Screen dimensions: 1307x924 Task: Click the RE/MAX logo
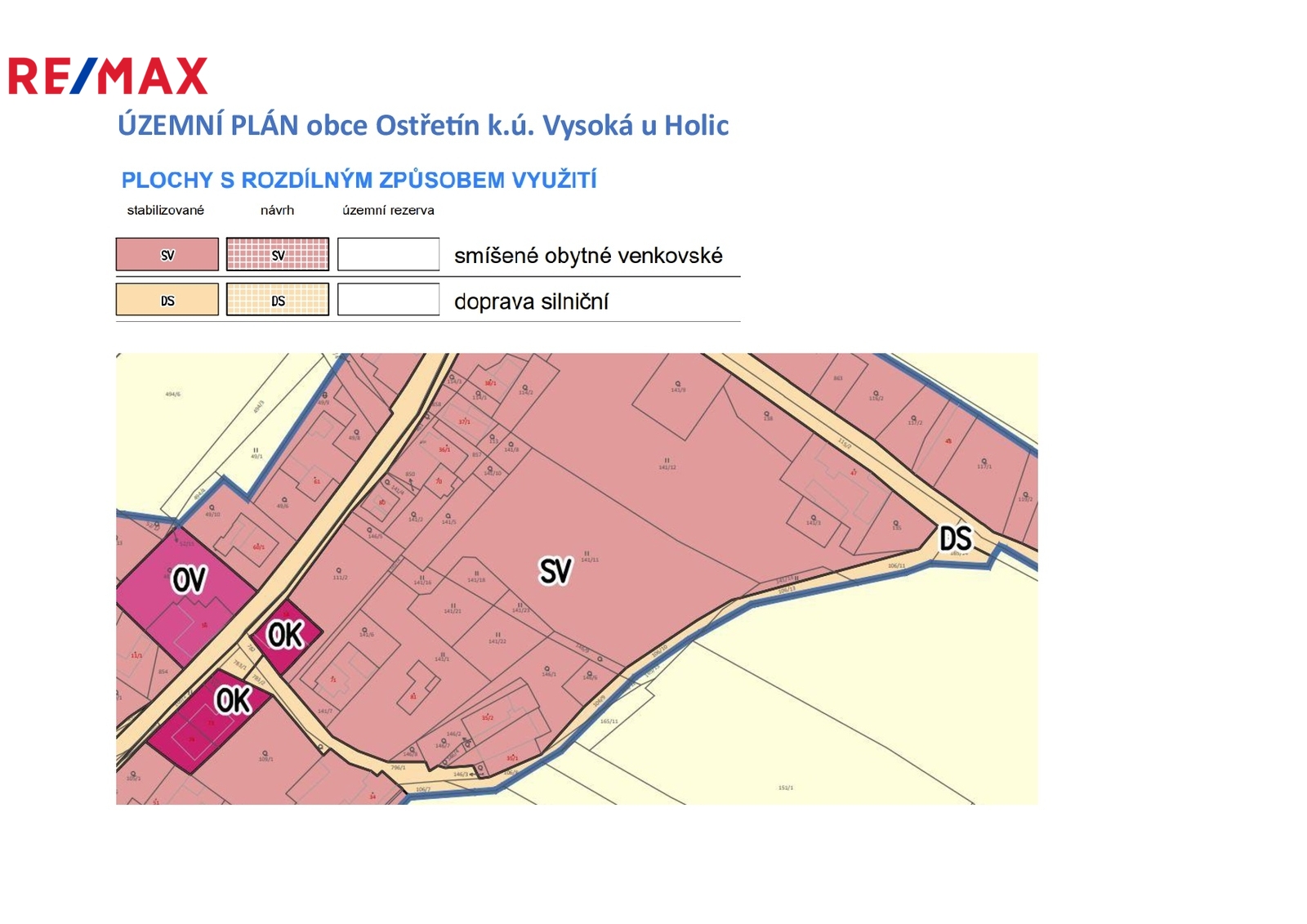[x=108, y=76]
